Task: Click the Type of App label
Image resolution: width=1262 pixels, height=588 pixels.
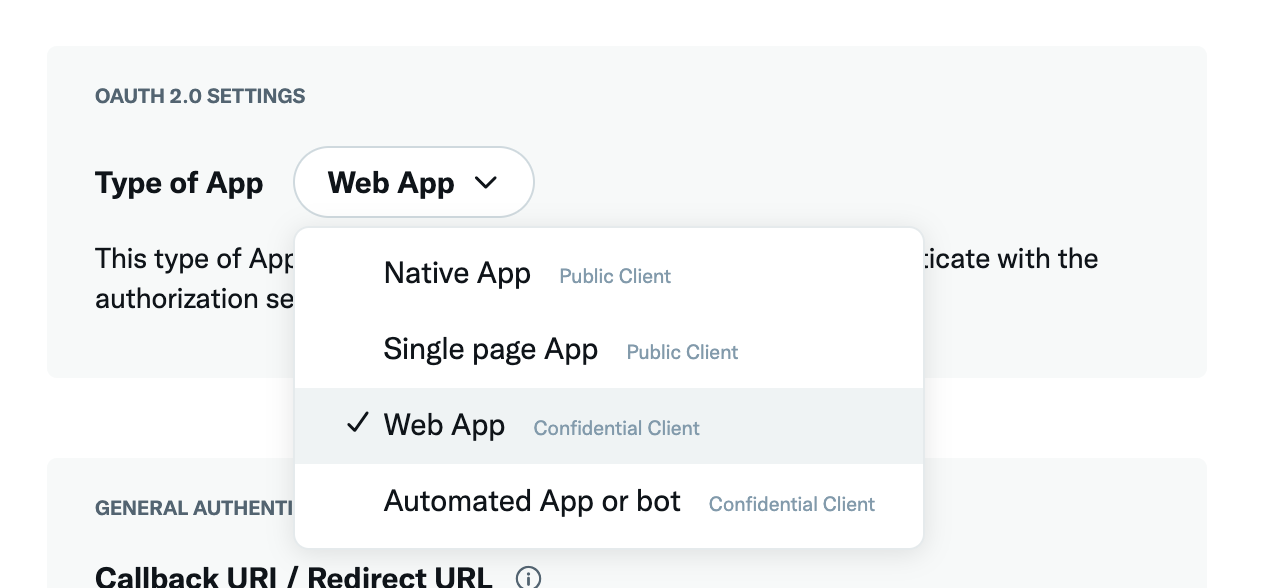Action: (179, 183)
